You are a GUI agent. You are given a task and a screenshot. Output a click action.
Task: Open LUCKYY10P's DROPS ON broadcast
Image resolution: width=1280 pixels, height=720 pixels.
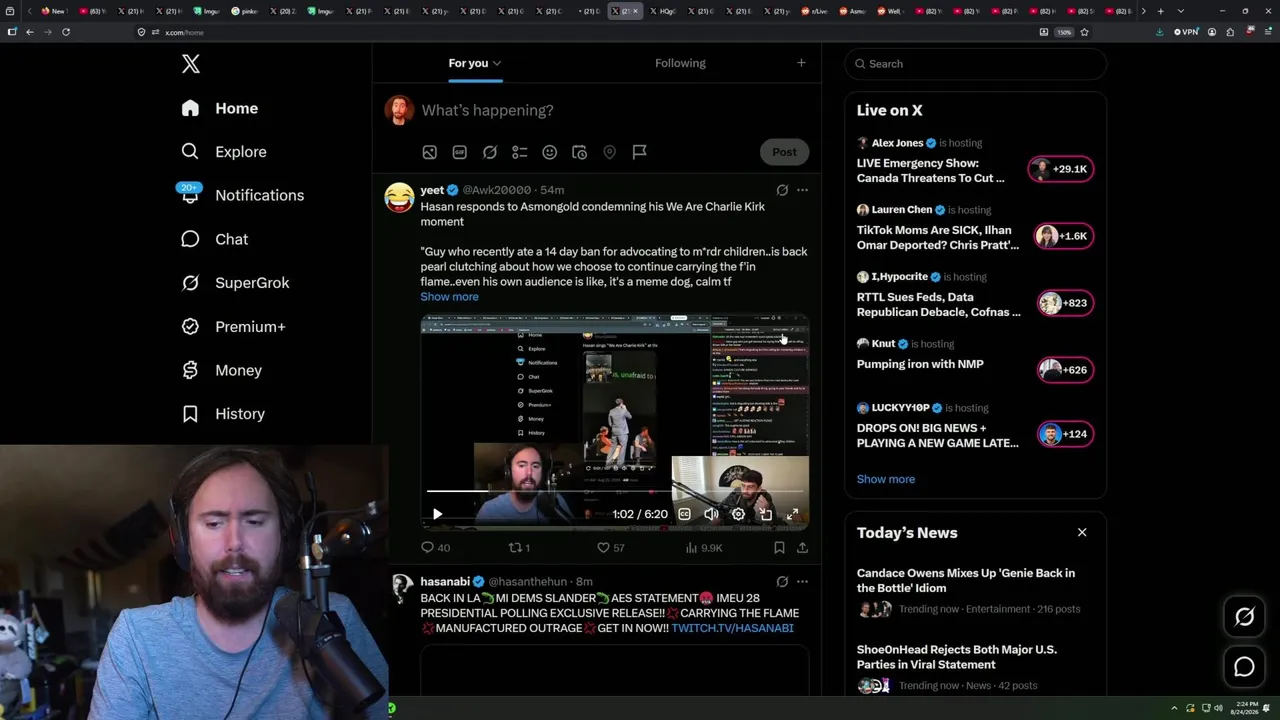click(975, 426)
